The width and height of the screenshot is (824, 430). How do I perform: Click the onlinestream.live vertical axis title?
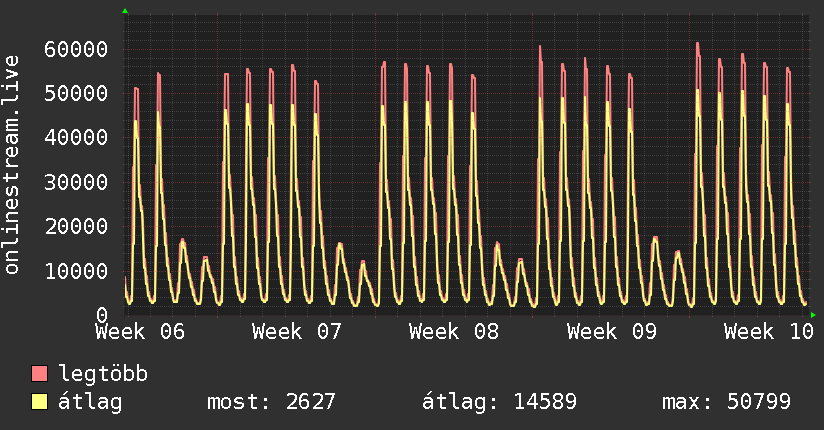click(x=12, y=165)
